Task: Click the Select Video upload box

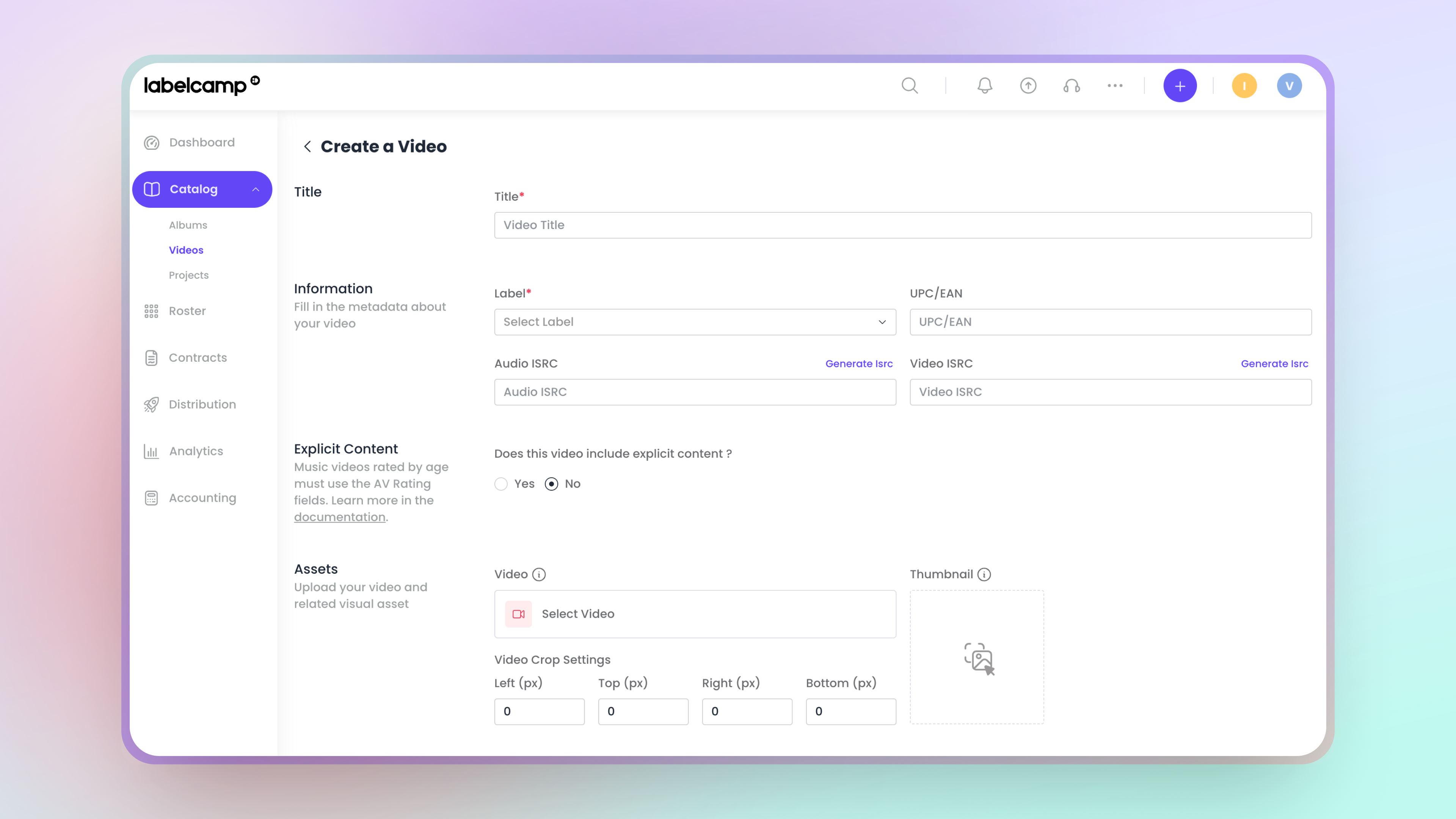Action: (x=695, y=614)
